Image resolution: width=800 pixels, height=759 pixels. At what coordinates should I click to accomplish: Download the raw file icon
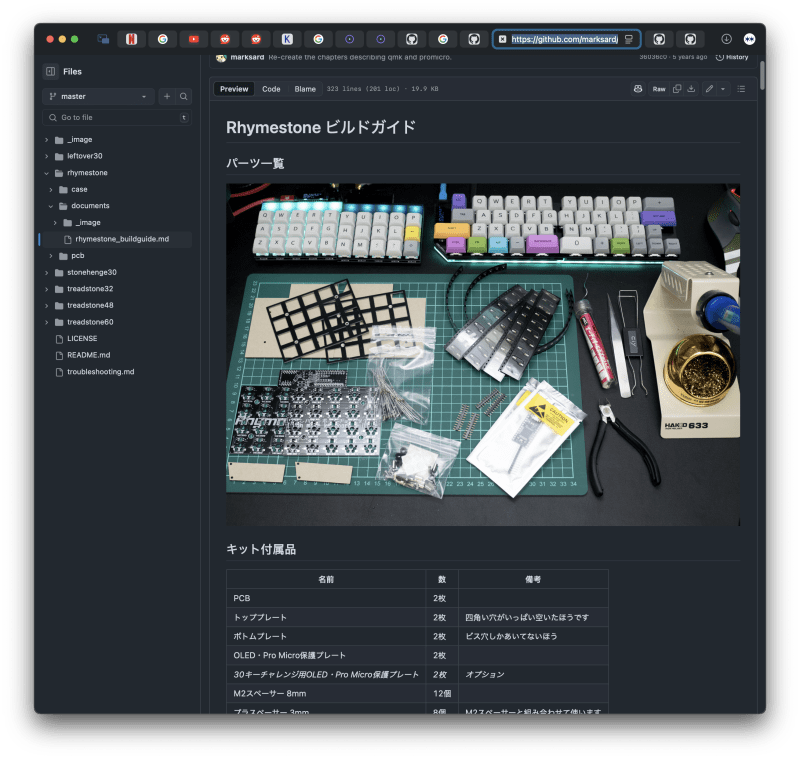point(691,89)
